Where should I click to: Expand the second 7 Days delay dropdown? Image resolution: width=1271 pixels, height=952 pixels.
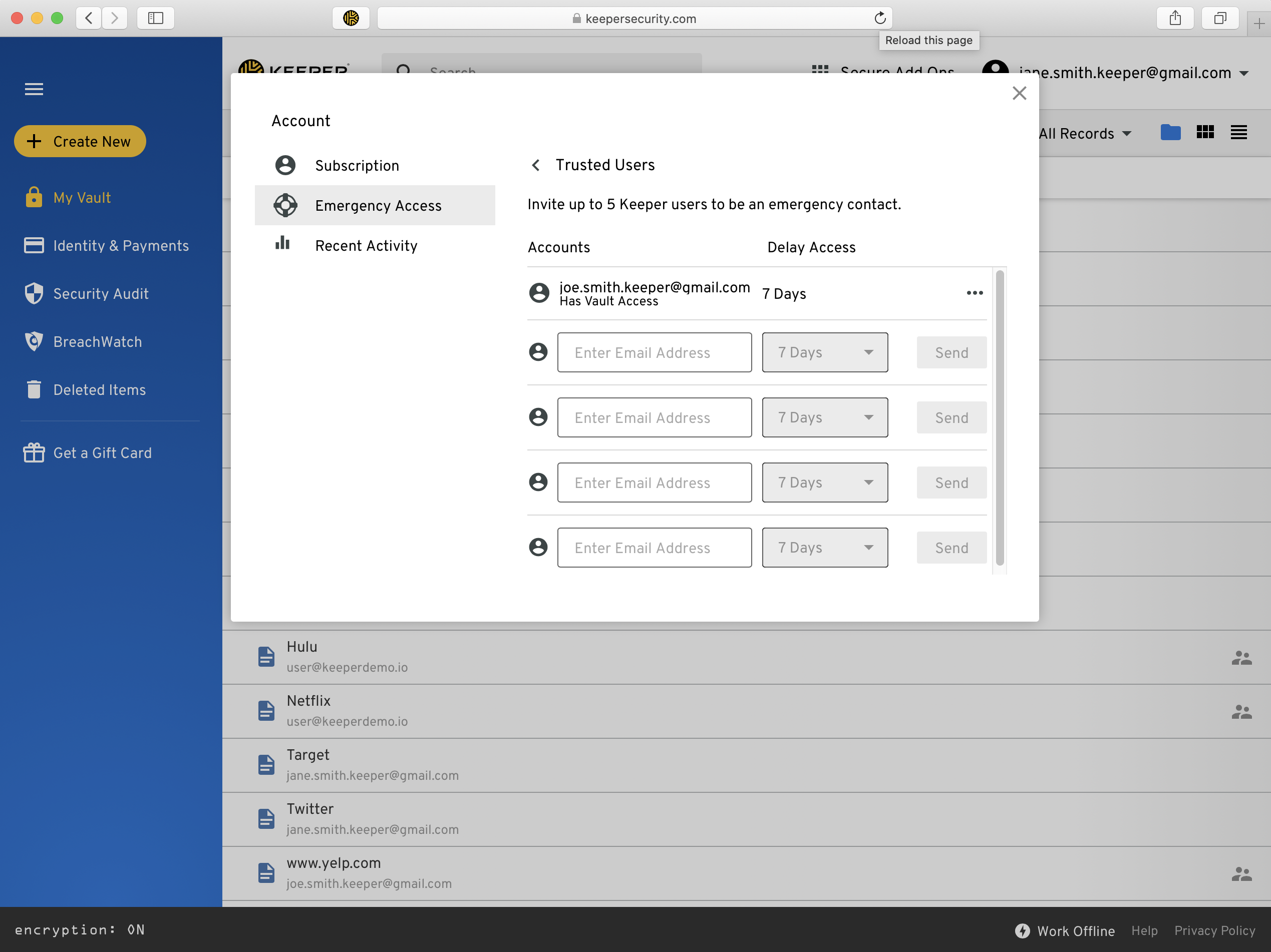click(824, 418)
